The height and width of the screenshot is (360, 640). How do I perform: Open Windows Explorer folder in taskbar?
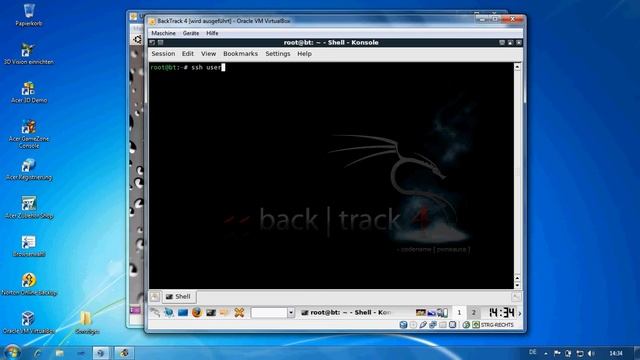click(60, 353)
